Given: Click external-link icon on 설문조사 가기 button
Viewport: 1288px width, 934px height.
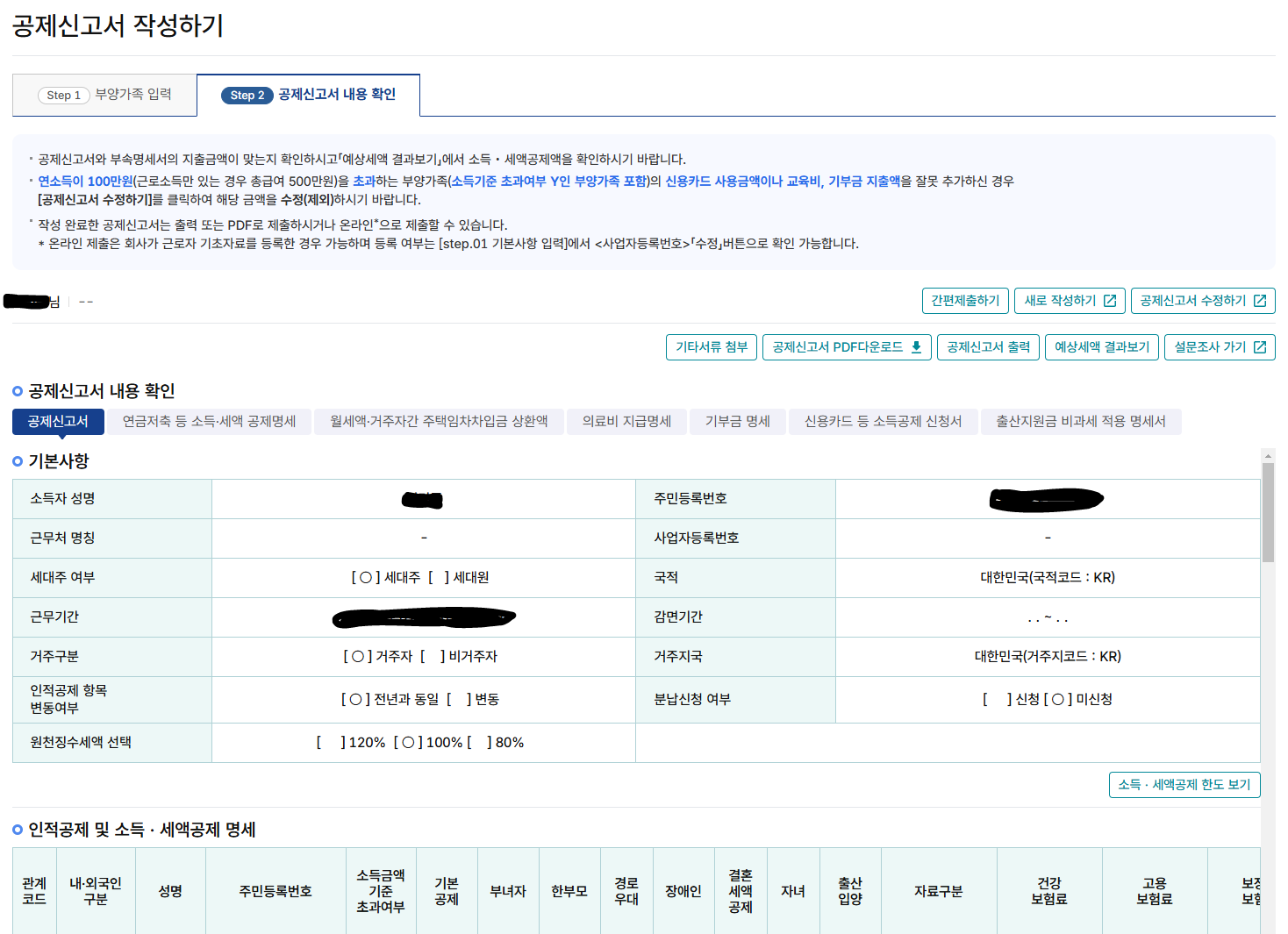Looking at the screenshot, I should tap(1260, 347).
